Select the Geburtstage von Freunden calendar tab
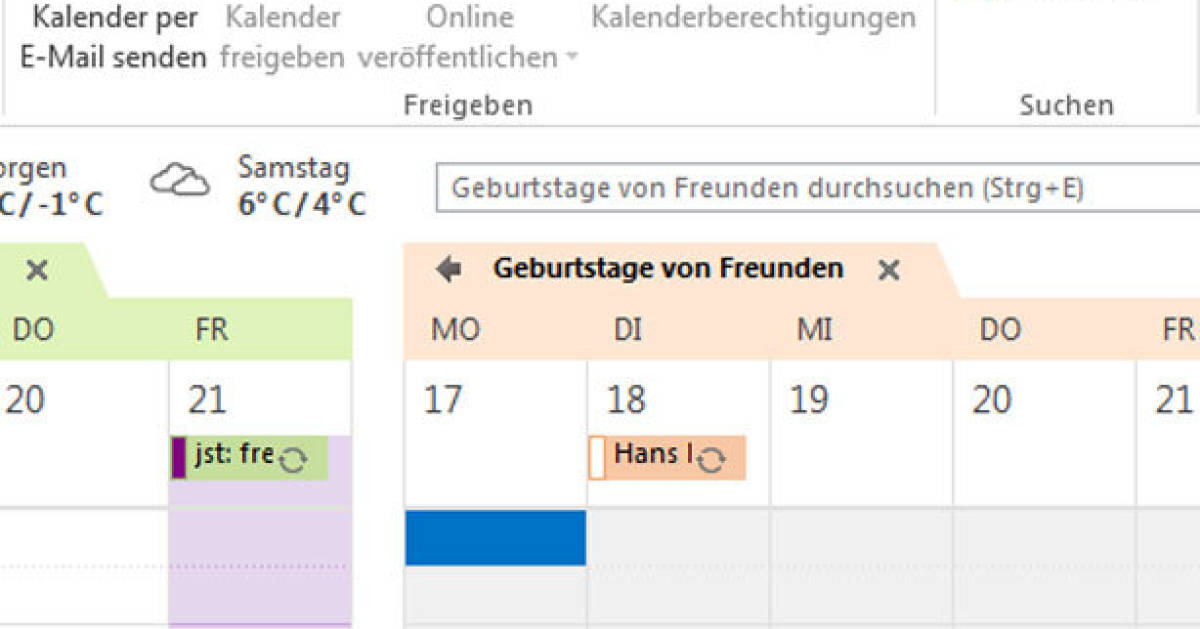This screenshot has height=629, width=1200. 668,268
